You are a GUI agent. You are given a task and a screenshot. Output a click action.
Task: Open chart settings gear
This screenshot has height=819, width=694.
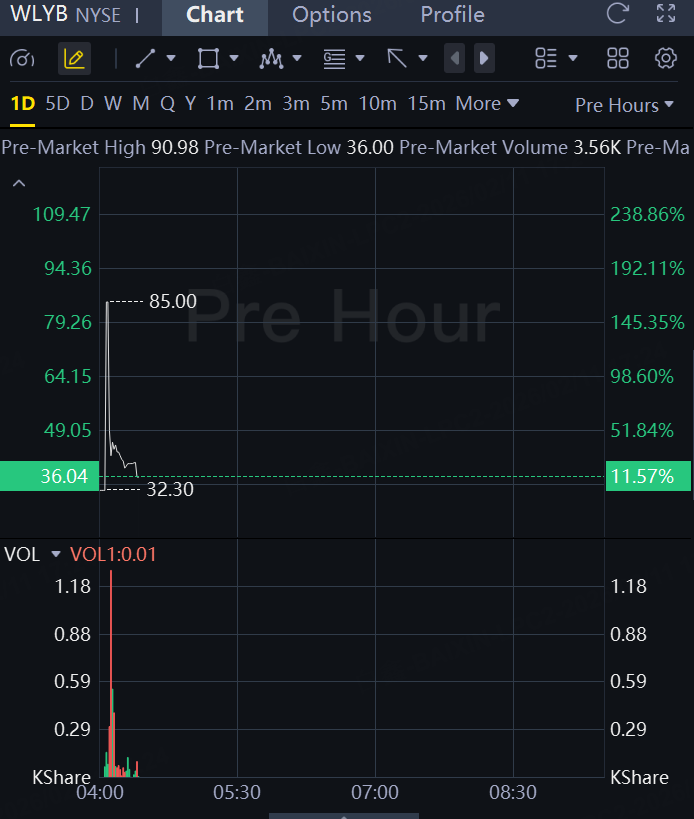tap(666, 59)
